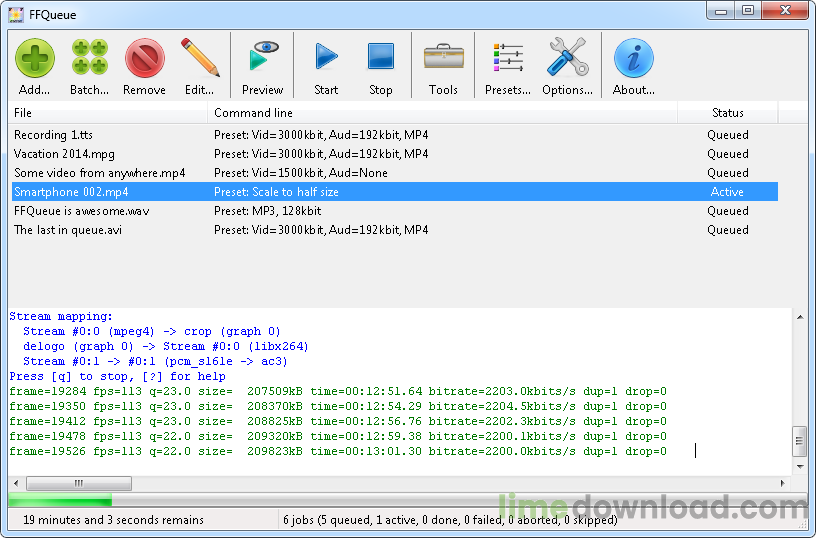Open the Edit job pencil icon
The height and width of the screenshot is (538, 816).
click(x=200, y=60)
